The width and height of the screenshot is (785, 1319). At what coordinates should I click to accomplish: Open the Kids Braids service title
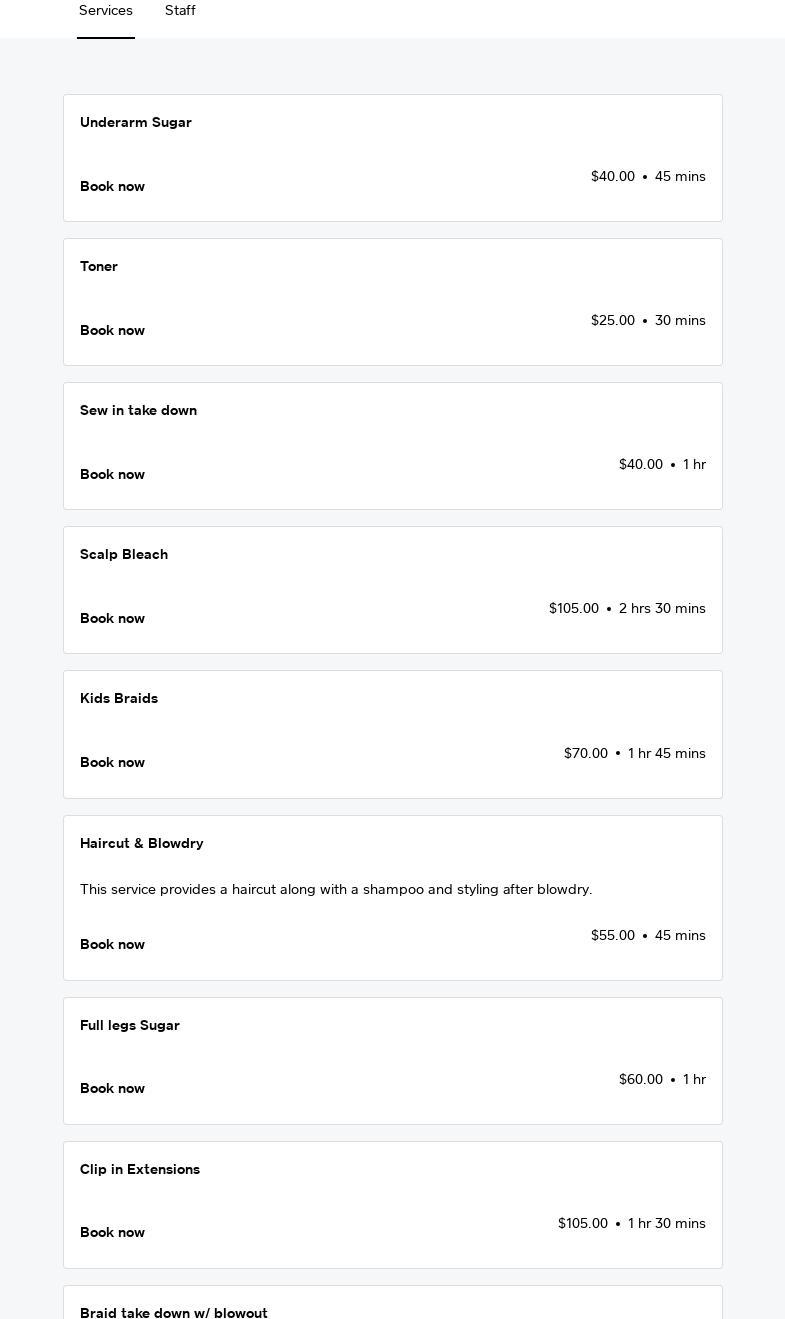click(119, 699)
